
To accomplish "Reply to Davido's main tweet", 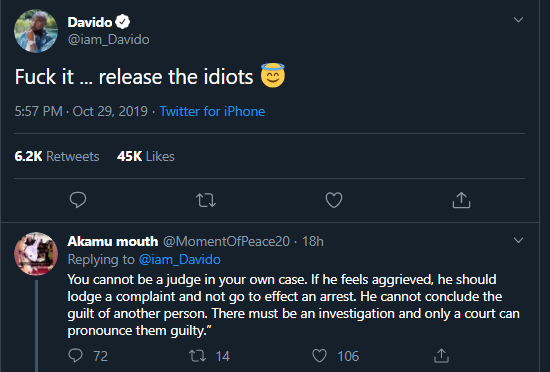I will [78, 200].
